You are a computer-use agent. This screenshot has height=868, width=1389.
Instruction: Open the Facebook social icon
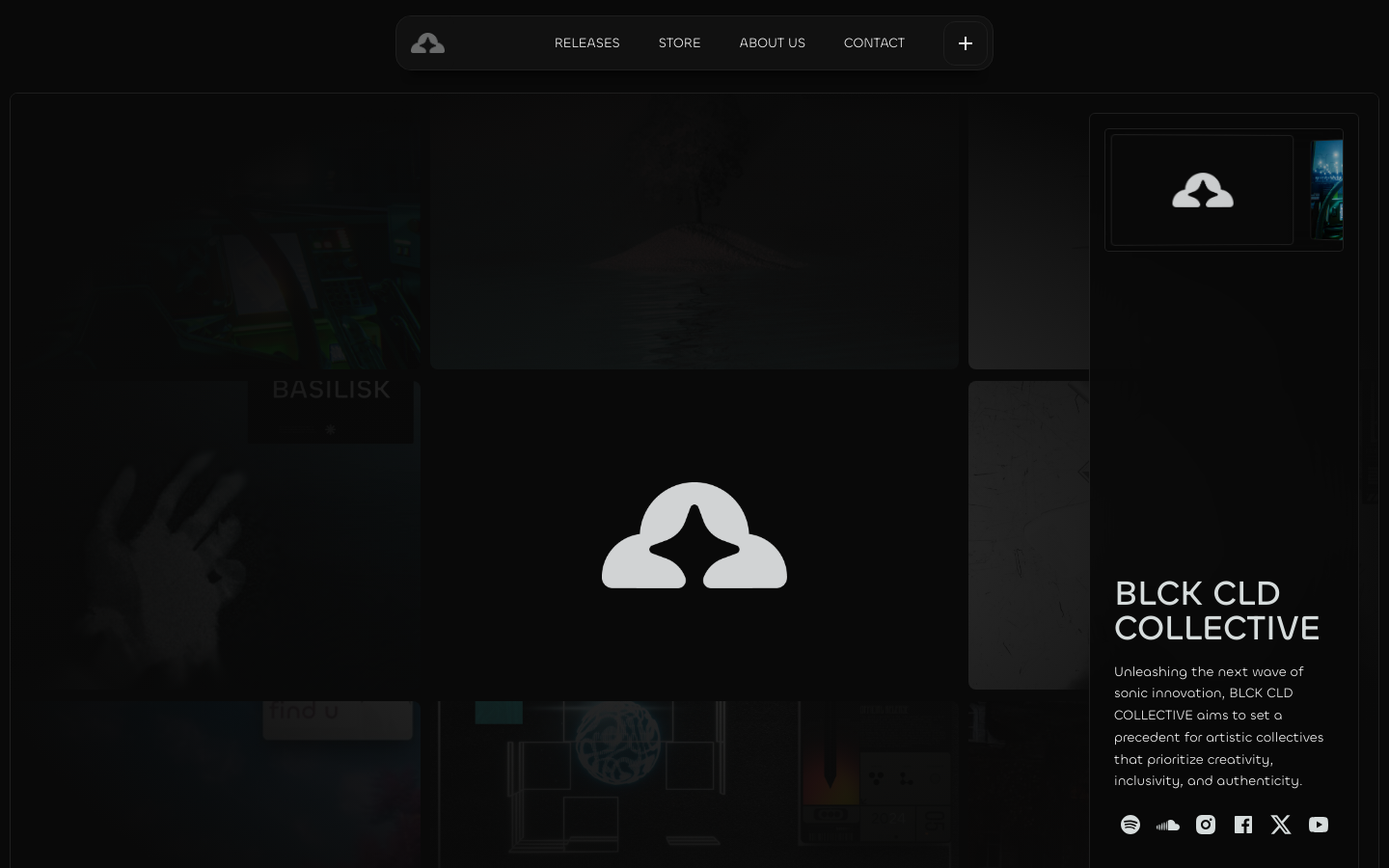[x=1243, y=825]
